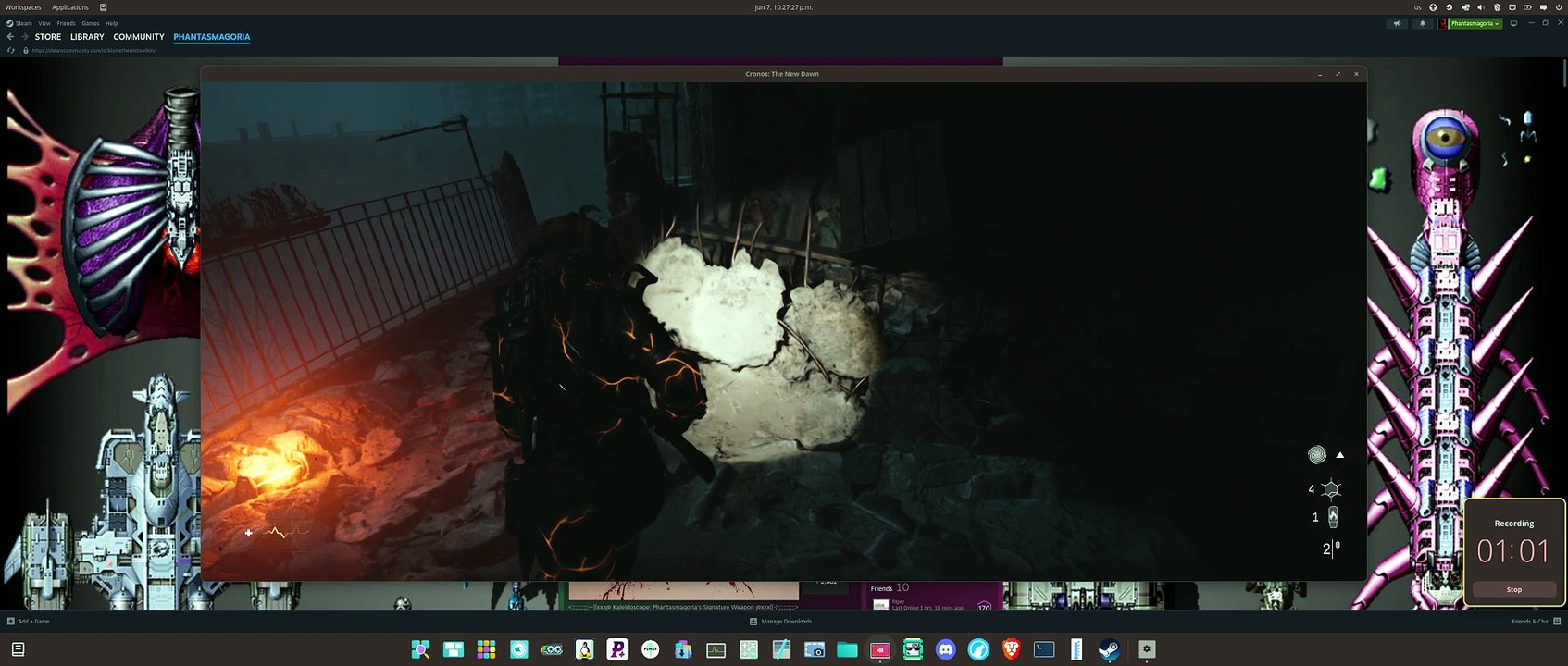Open the PHANTASMAGORIA profile tab
The height and width of the screenshot is (666, 1568).
[212, 37]
